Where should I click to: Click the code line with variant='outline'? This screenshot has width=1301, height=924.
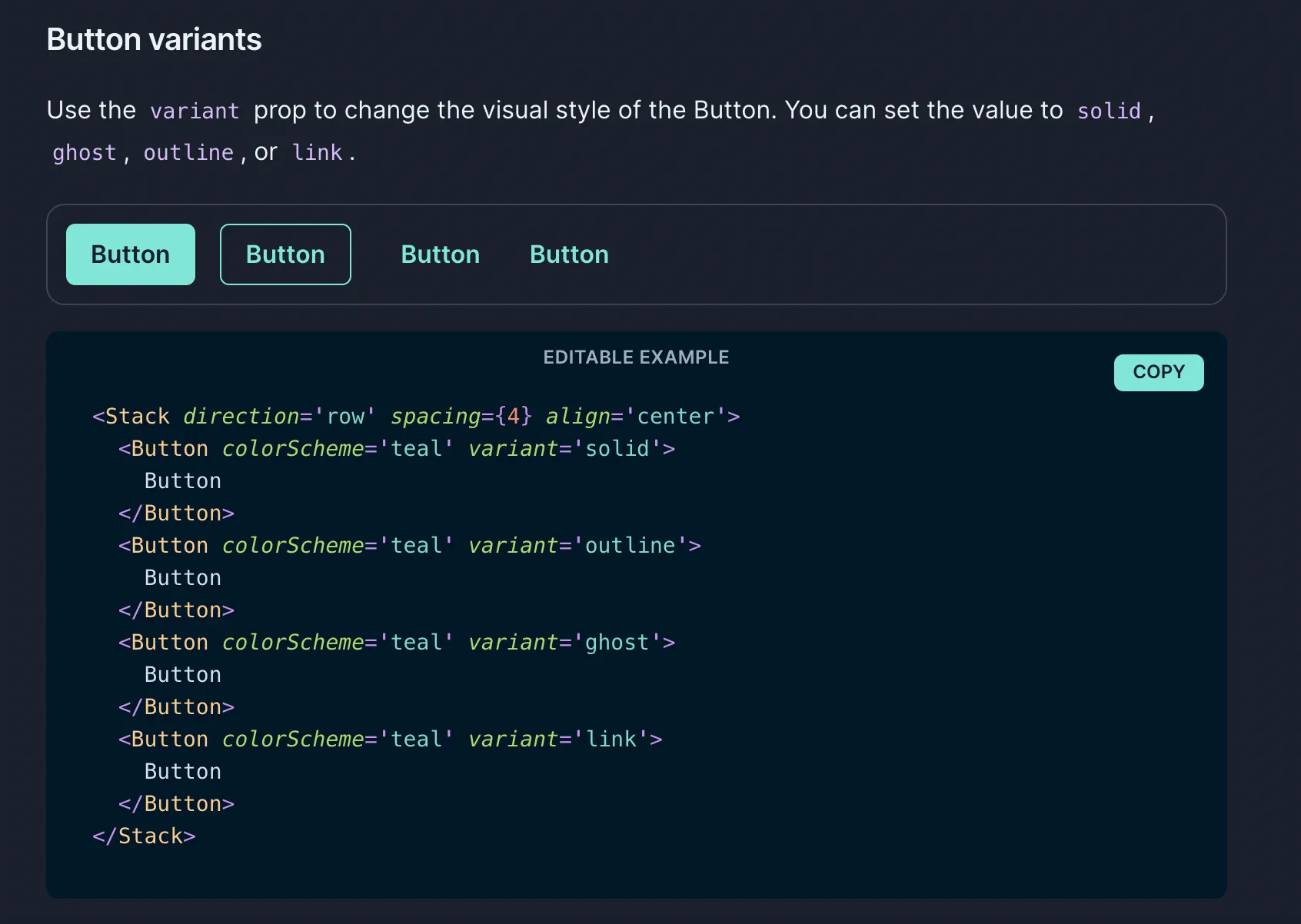pos(410,545)
